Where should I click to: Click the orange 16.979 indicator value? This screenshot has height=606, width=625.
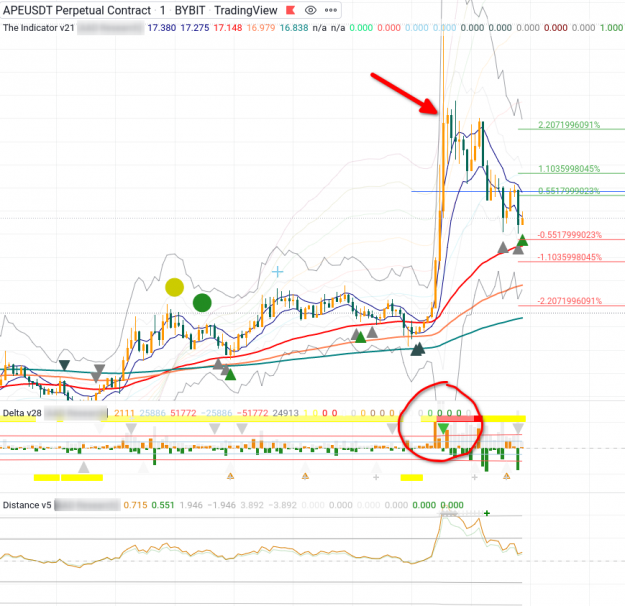(x=261, y=28)
